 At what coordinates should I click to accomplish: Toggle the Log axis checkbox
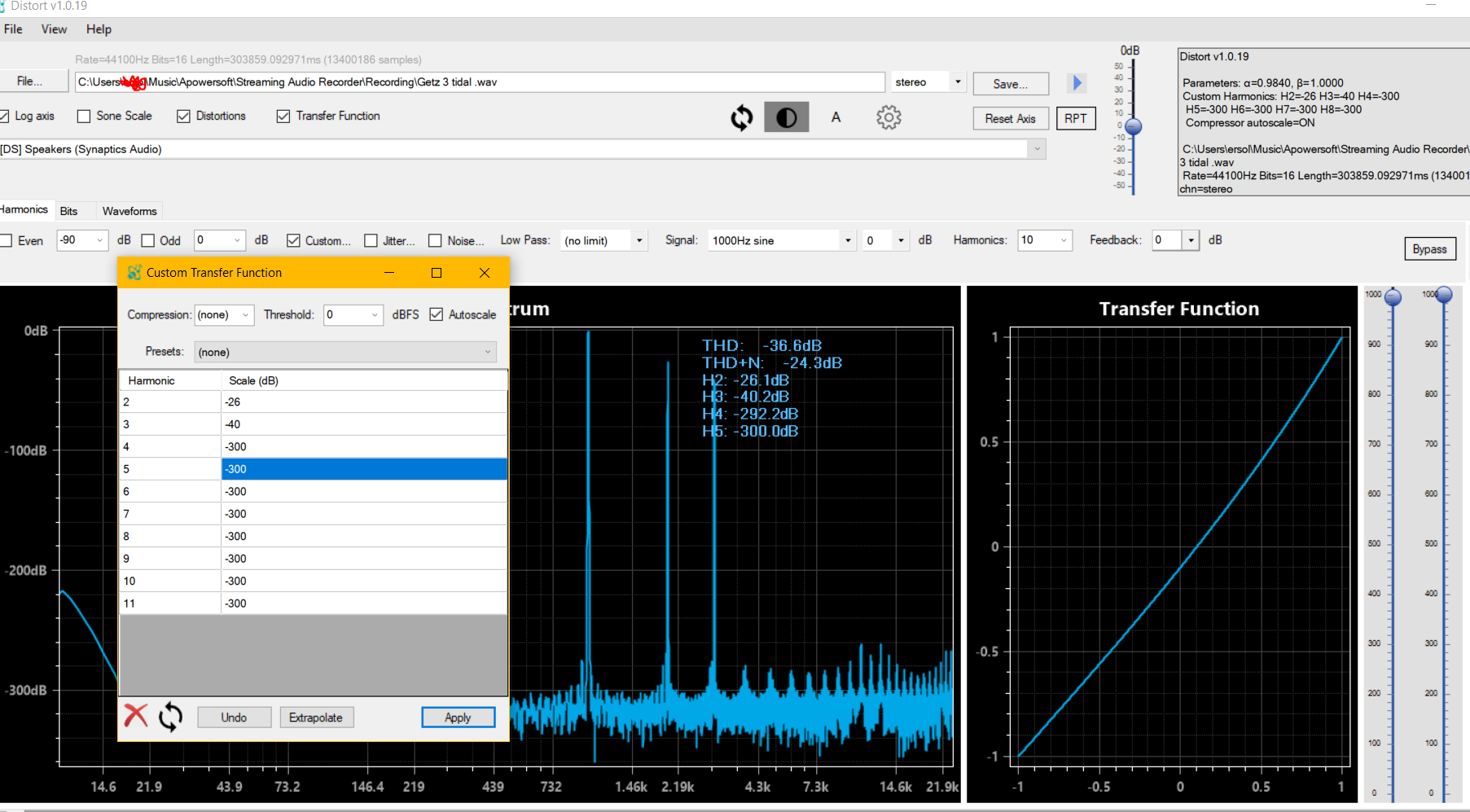tap(4, 116)
